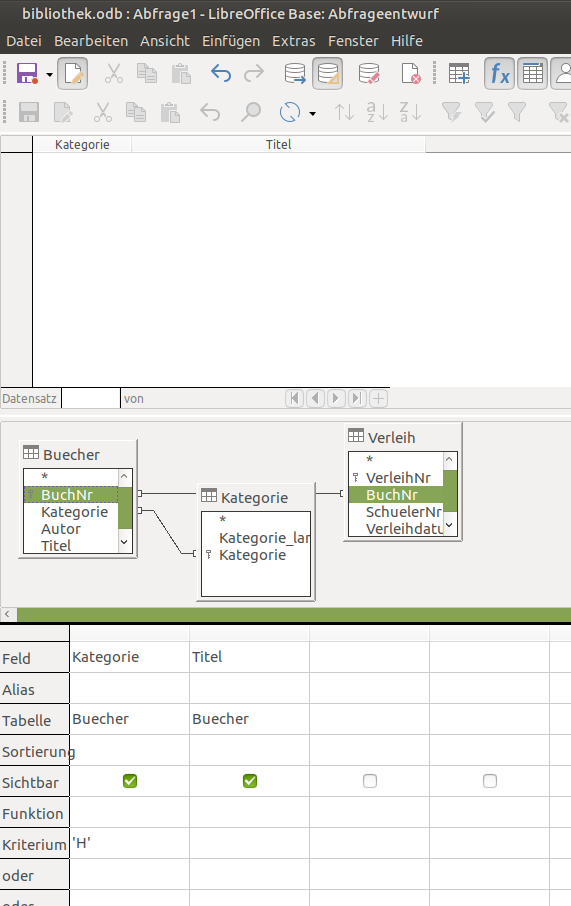The image size is (571, 906).
Task: Open the Einfügen menu
Action: 231,41
